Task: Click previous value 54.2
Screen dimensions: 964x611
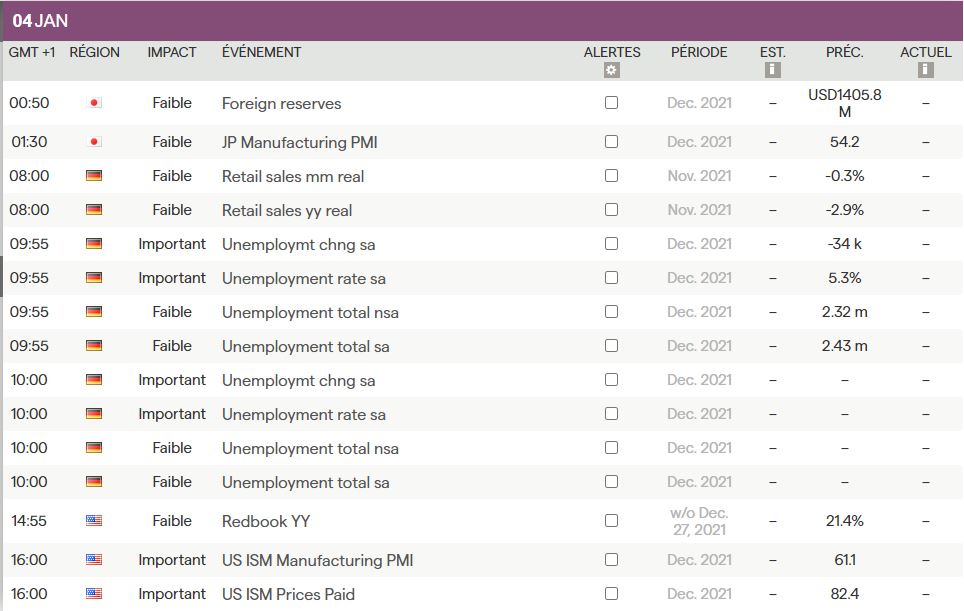Action: click(845, 142)
